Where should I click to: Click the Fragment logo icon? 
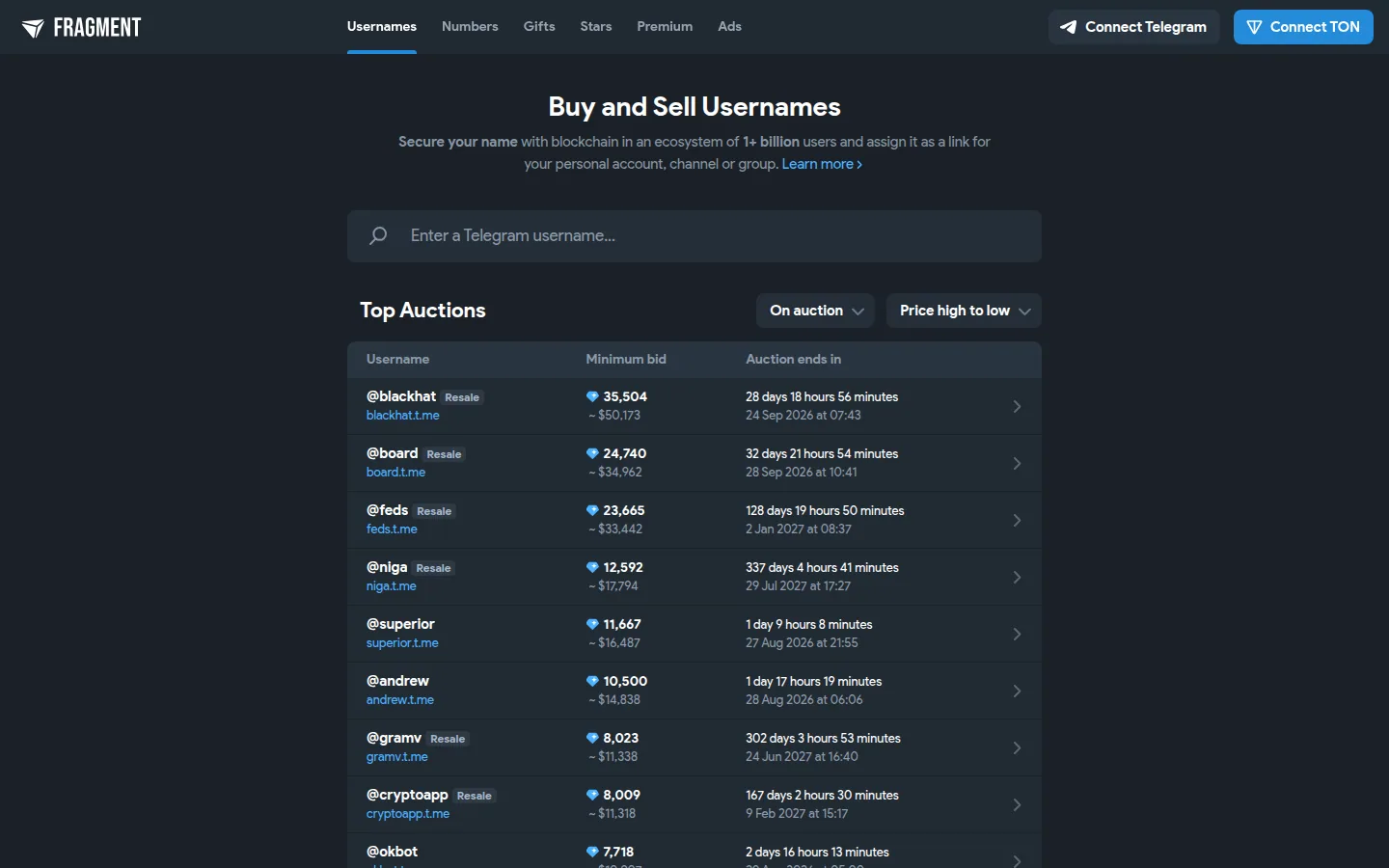(x=33, y=28)
